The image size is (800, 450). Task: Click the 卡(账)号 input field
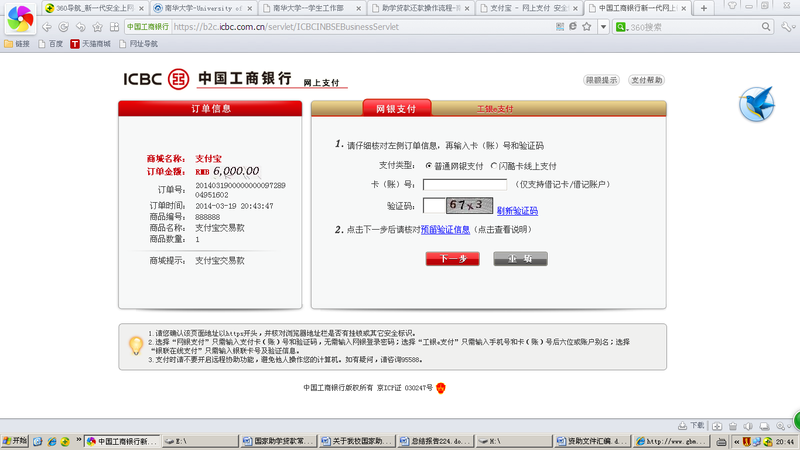click(x=465, y=184)
